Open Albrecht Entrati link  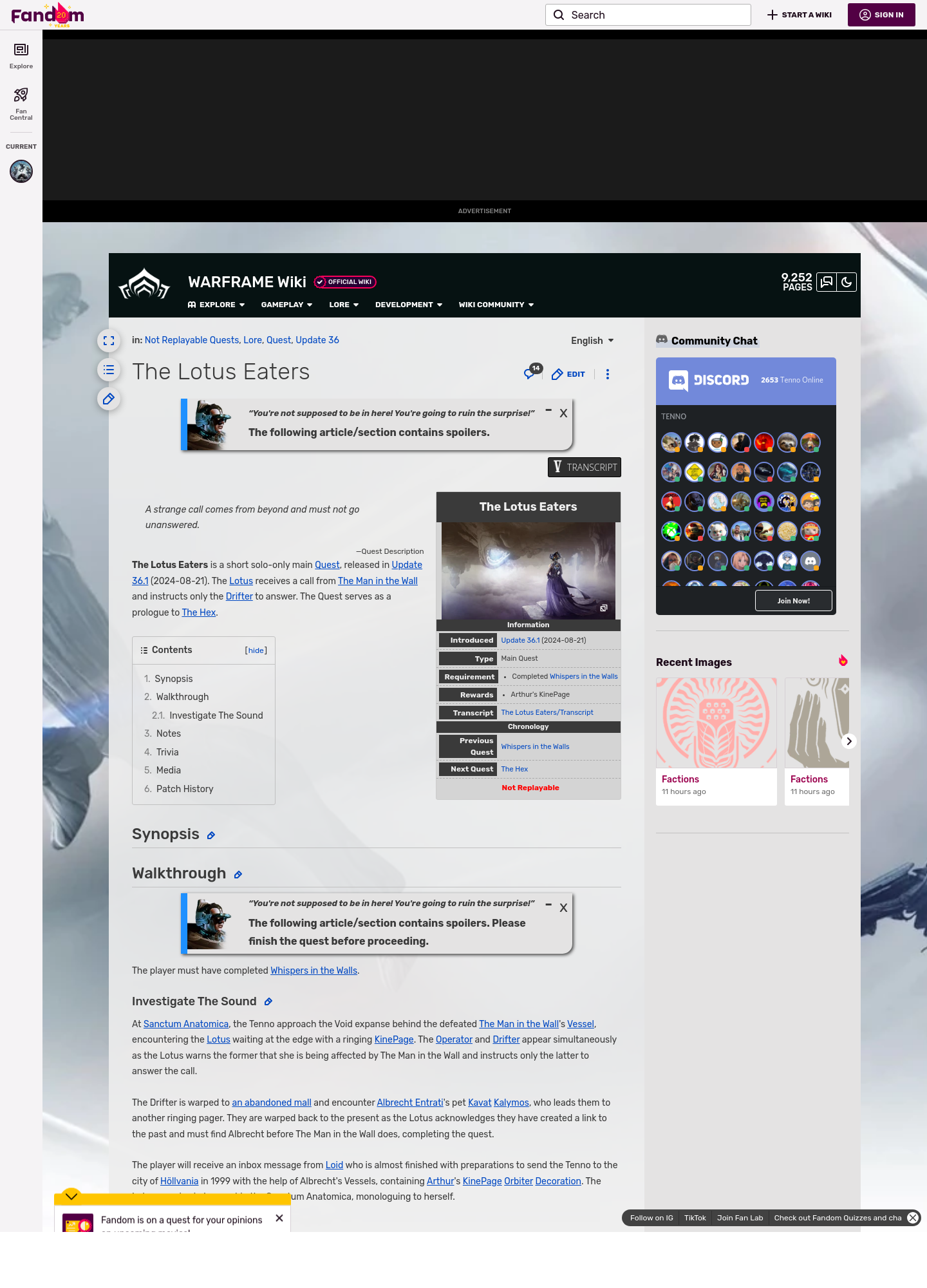coord(410,1103)
